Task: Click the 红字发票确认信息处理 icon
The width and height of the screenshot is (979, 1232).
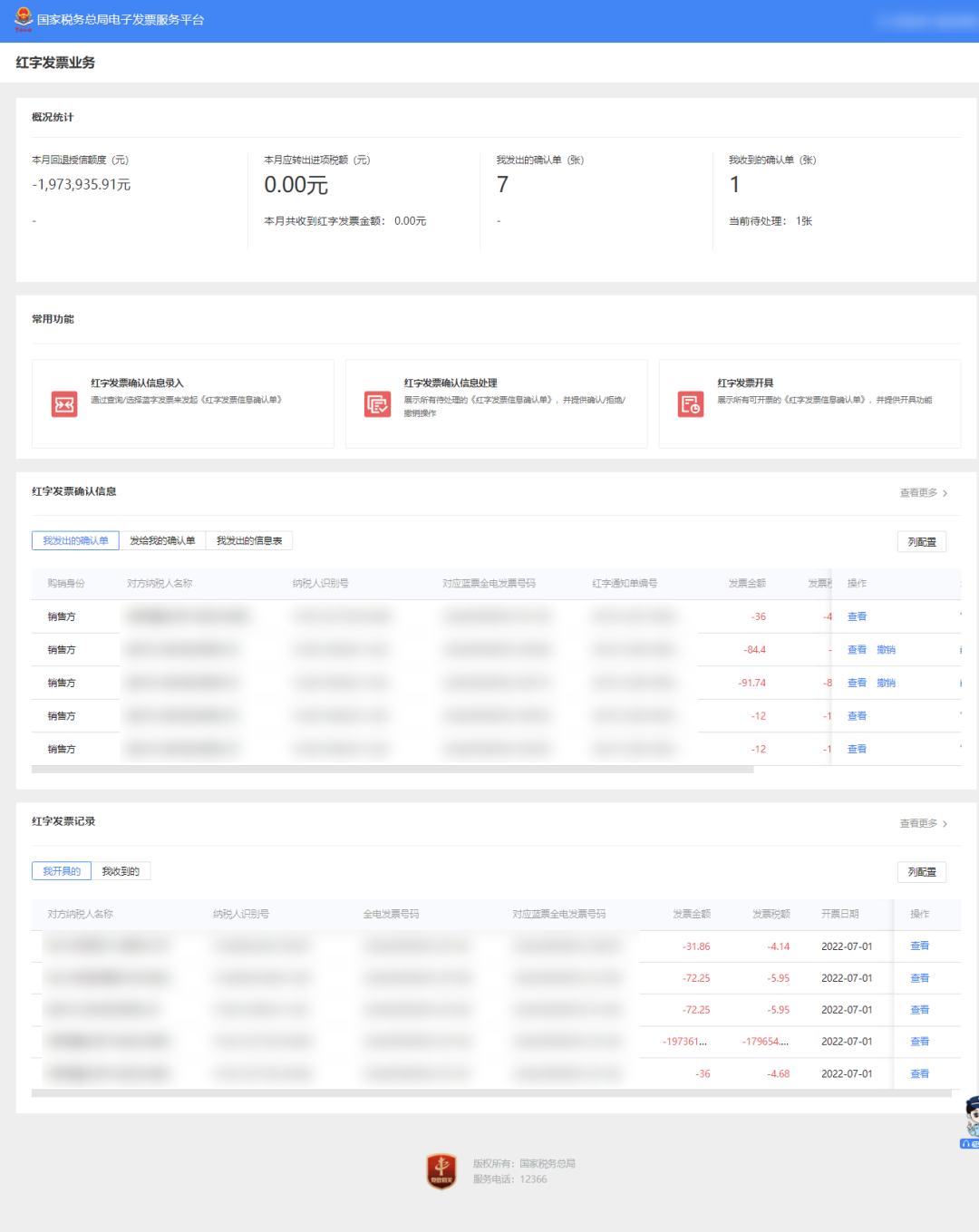Action: 377,404
